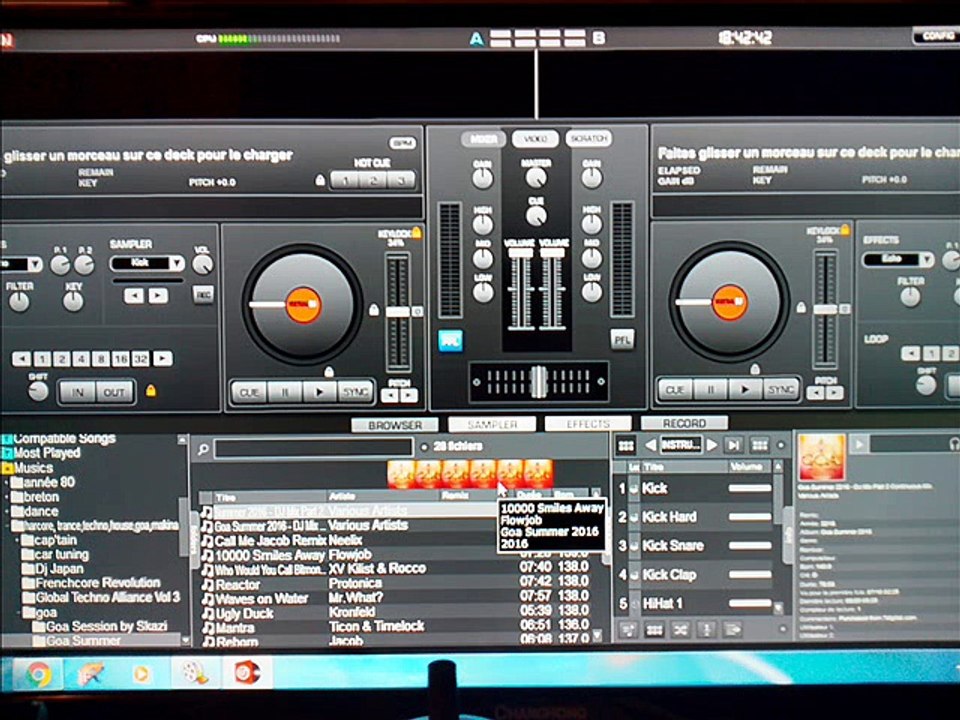Switch to the EFFECTS tab
This screenshot has width=960, height=720.
pyautogui.click(x=588, y=423)
